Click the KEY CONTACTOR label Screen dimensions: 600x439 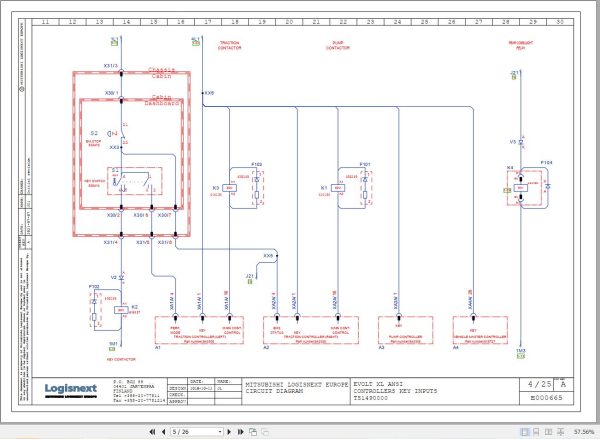pos(121,359)
